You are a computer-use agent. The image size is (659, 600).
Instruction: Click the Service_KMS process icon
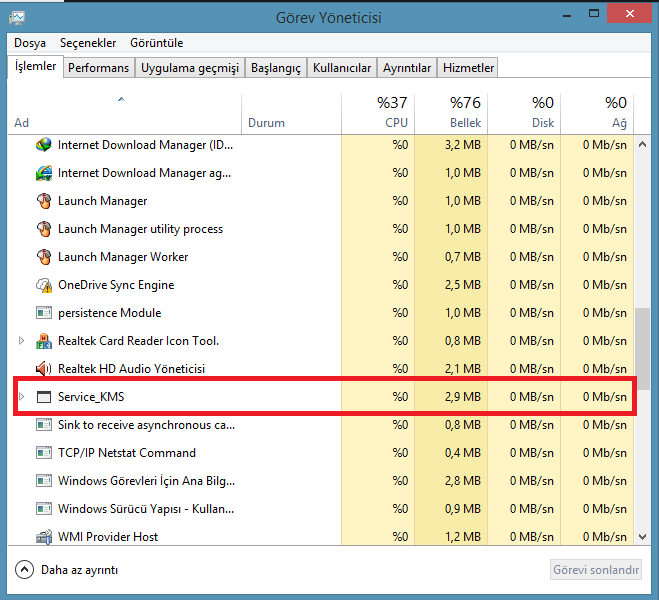tap(43, 397)
